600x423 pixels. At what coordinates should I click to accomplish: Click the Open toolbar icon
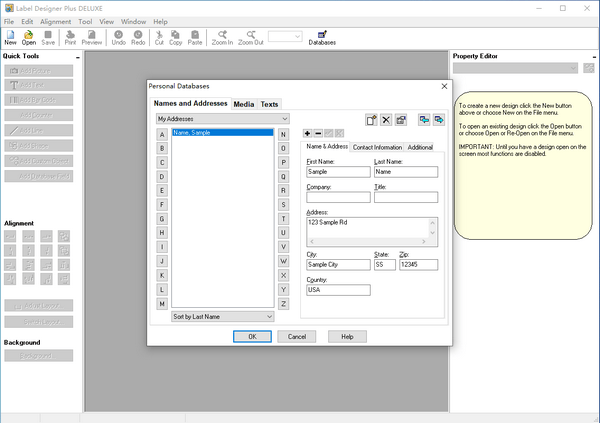pos(29,38)
